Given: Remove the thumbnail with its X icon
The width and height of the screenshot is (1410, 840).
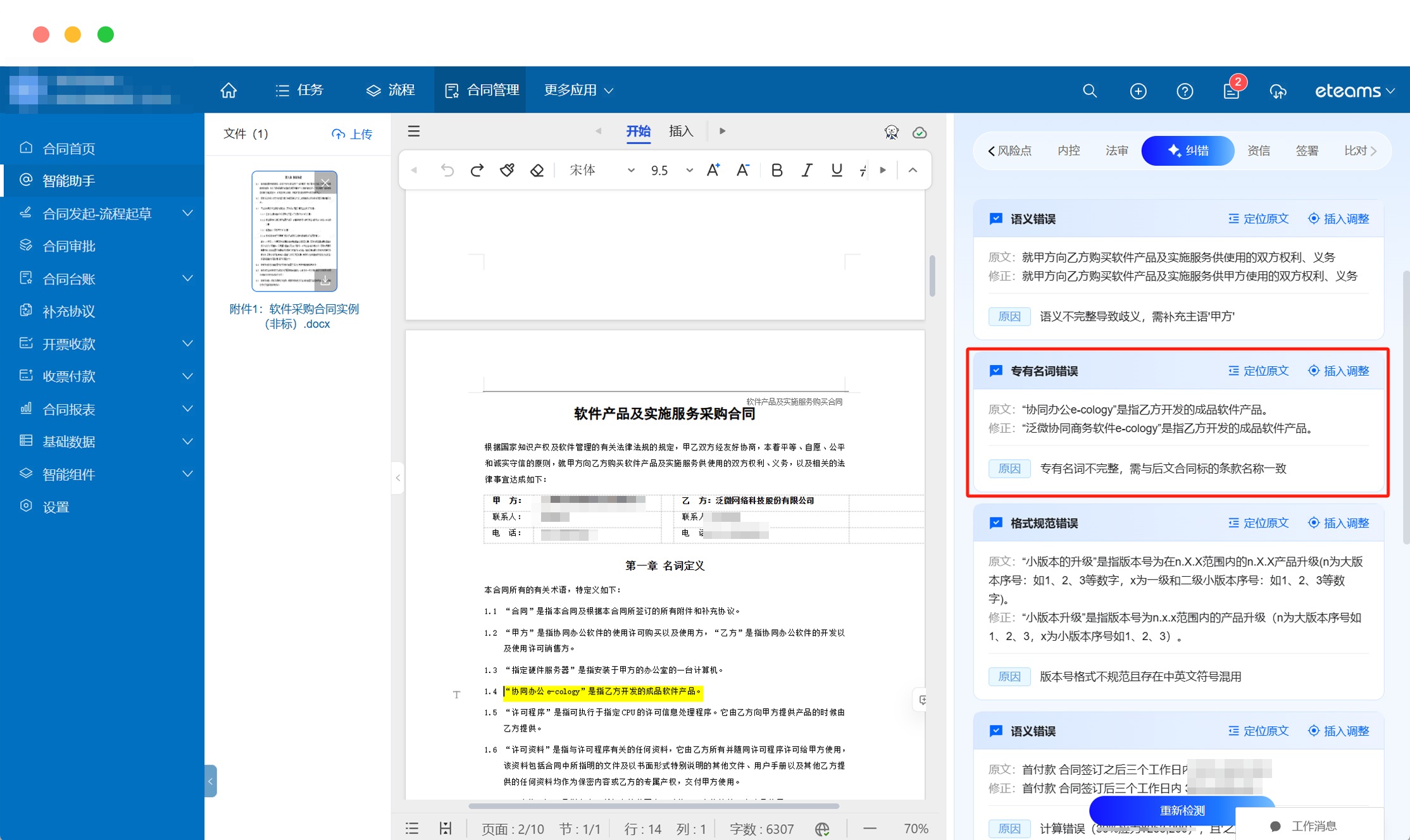Looking at the screenshot, I should [x=325, y=183].
